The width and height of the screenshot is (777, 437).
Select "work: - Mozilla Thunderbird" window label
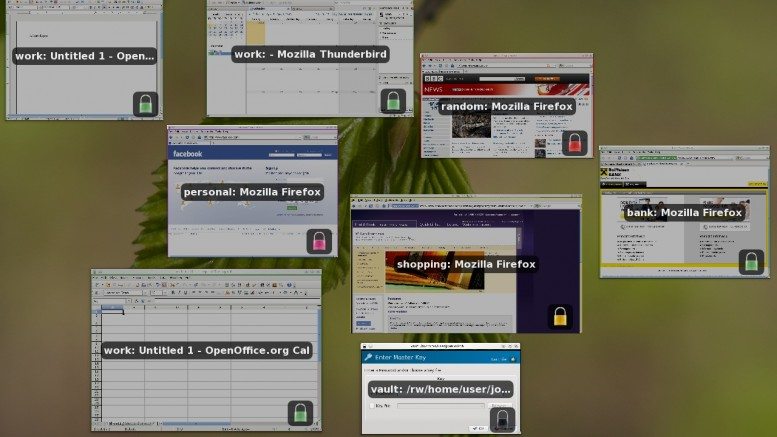point(310,54)
